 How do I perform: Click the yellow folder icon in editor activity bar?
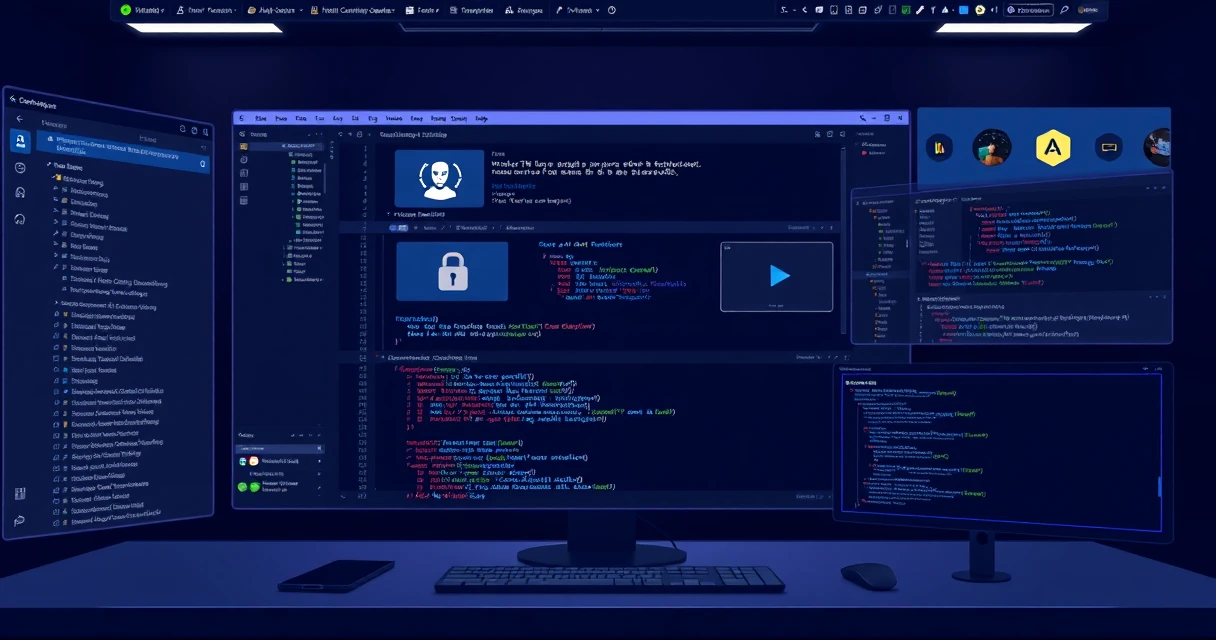tap(243, 147)
